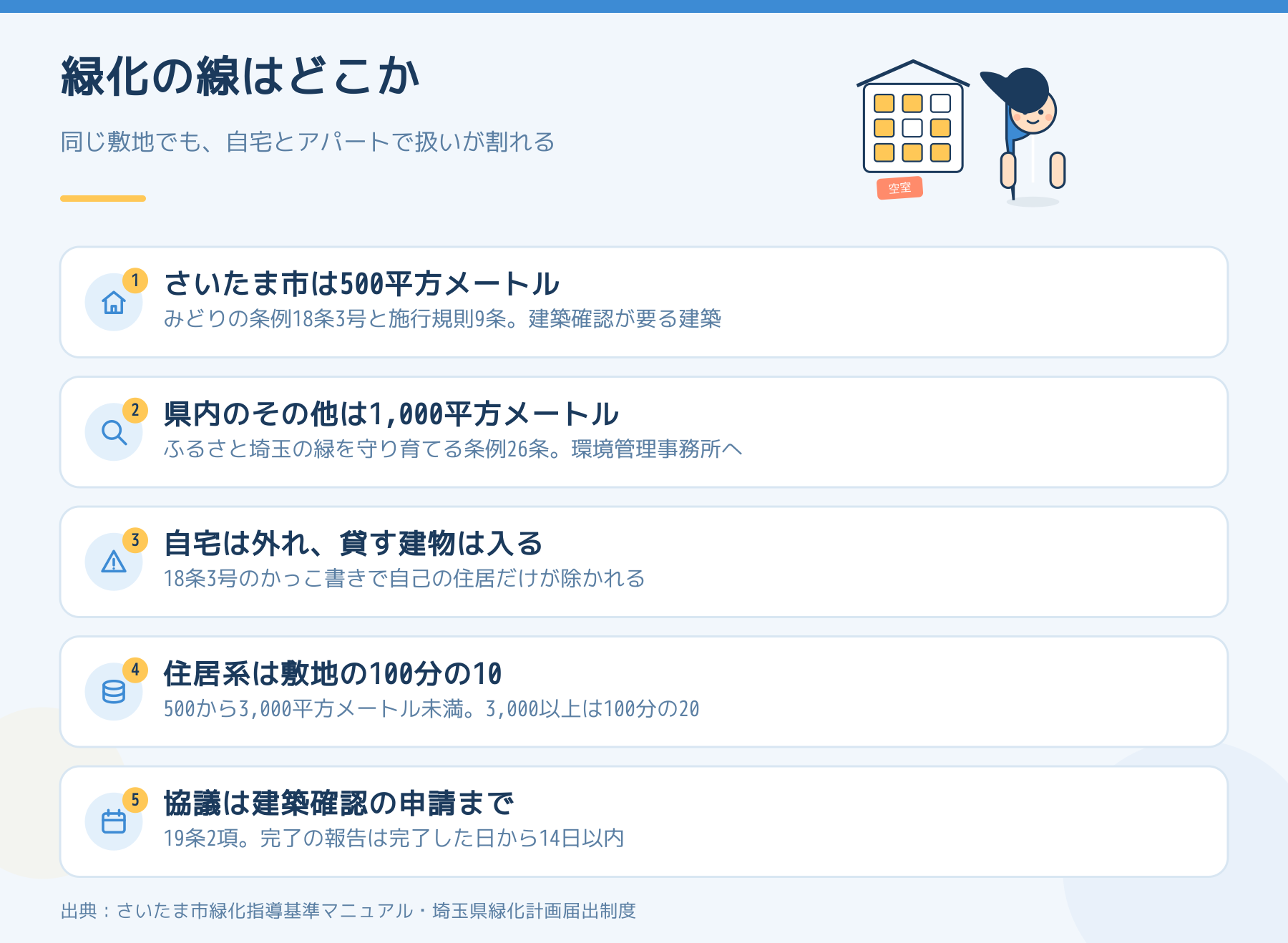1288x943 pixels.
Task: Click the text みどりの条例18条3号と施行規則9条
Action: coord(336,318)
